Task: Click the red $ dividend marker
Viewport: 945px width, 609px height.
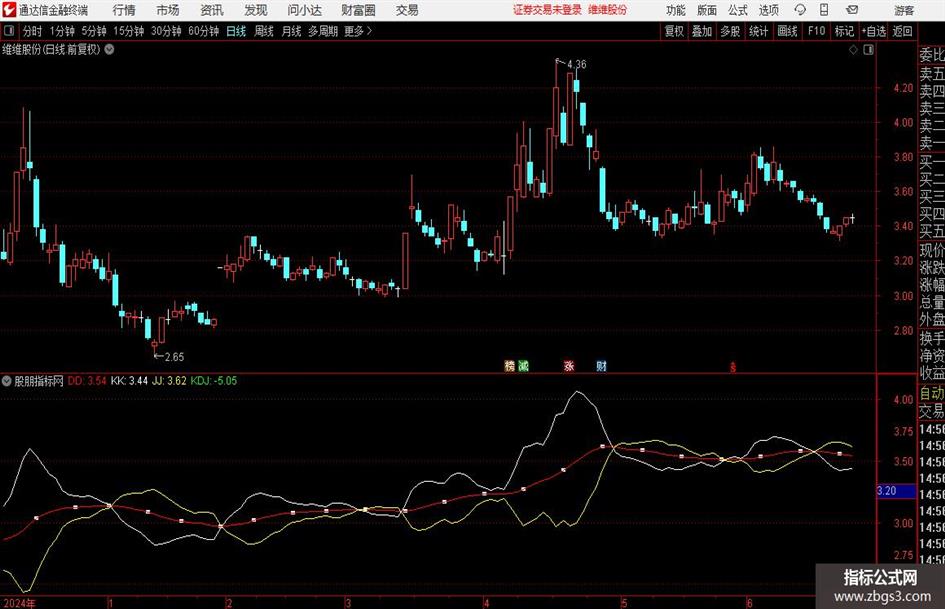Action: pos(733,367)
